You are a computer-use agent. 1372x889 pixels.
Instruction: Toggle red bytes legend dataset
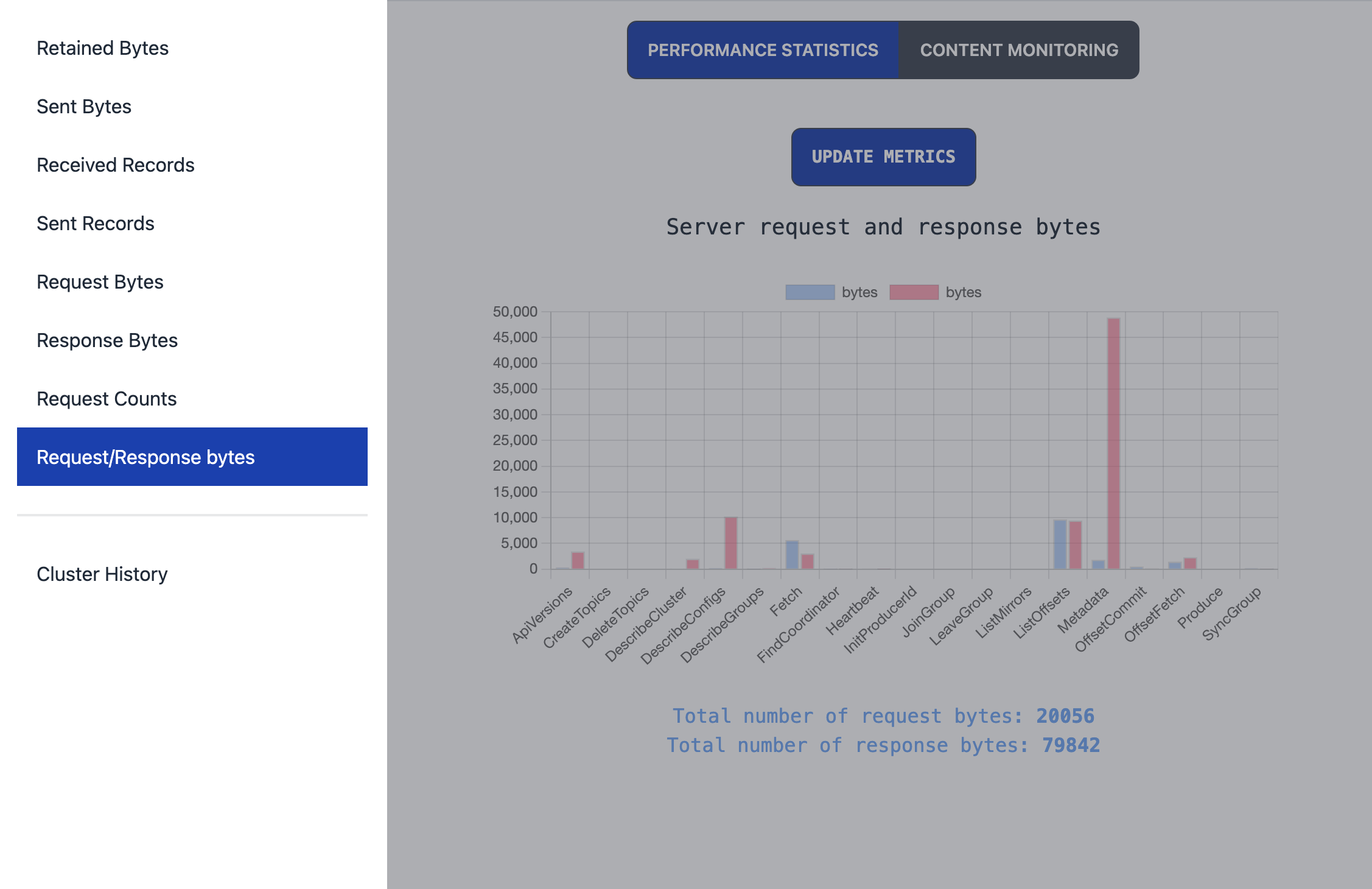coord(914,292)
